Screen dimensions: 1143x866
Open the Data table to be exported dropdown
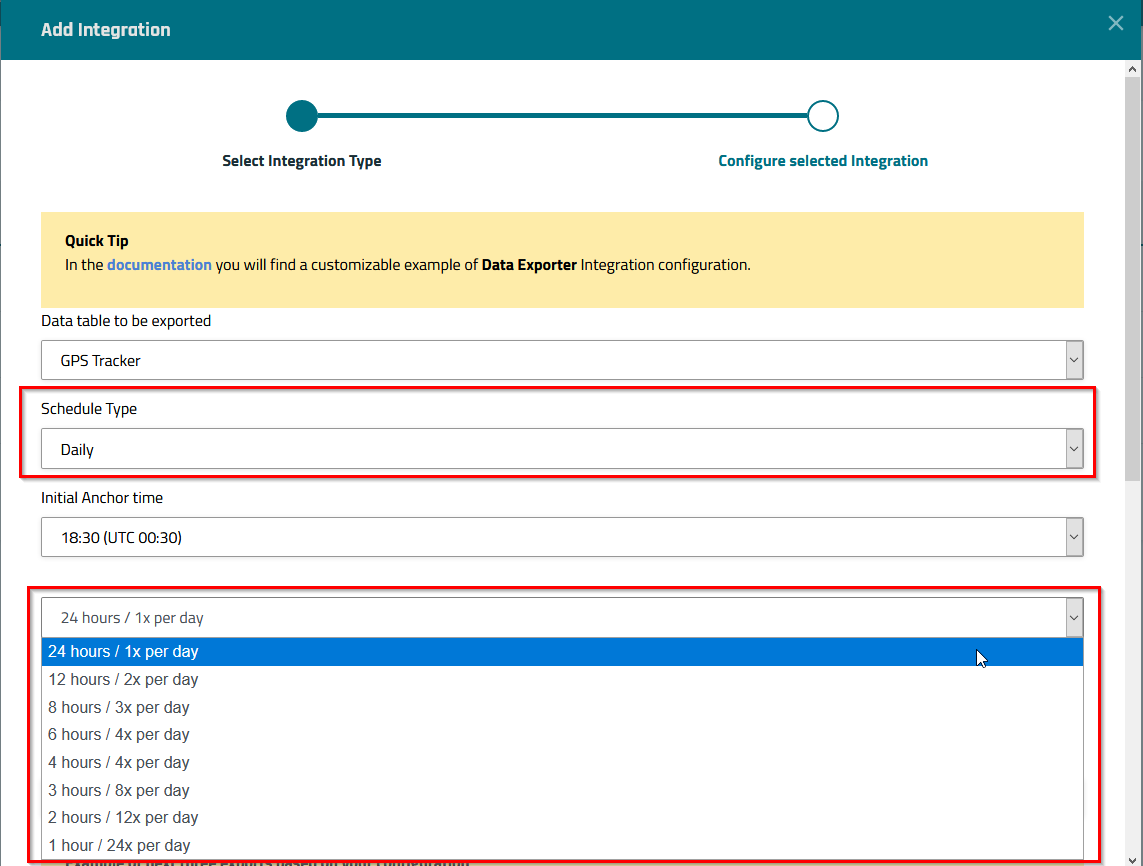pos(561,360)
